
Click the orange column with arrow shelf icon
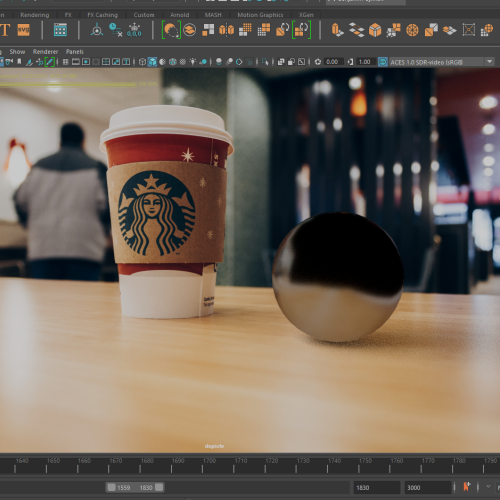(x=338, y=30)
